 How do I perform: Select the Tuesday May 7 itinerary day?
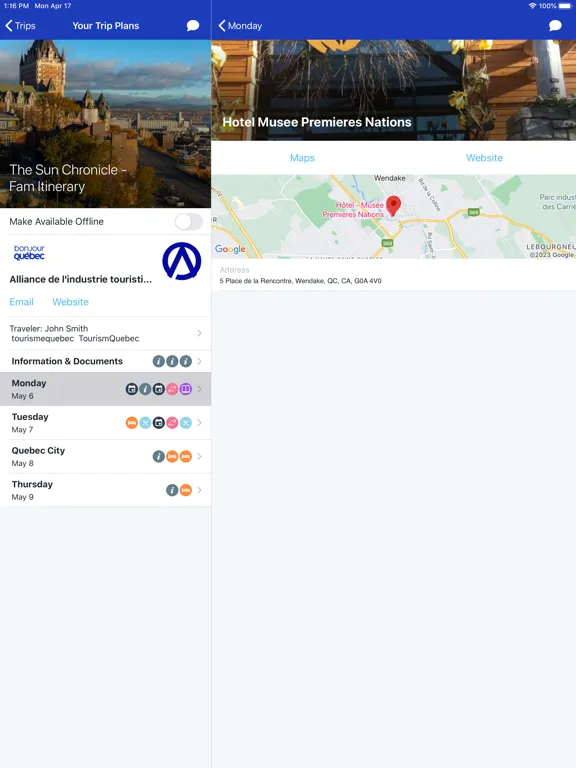coord(105,423)
